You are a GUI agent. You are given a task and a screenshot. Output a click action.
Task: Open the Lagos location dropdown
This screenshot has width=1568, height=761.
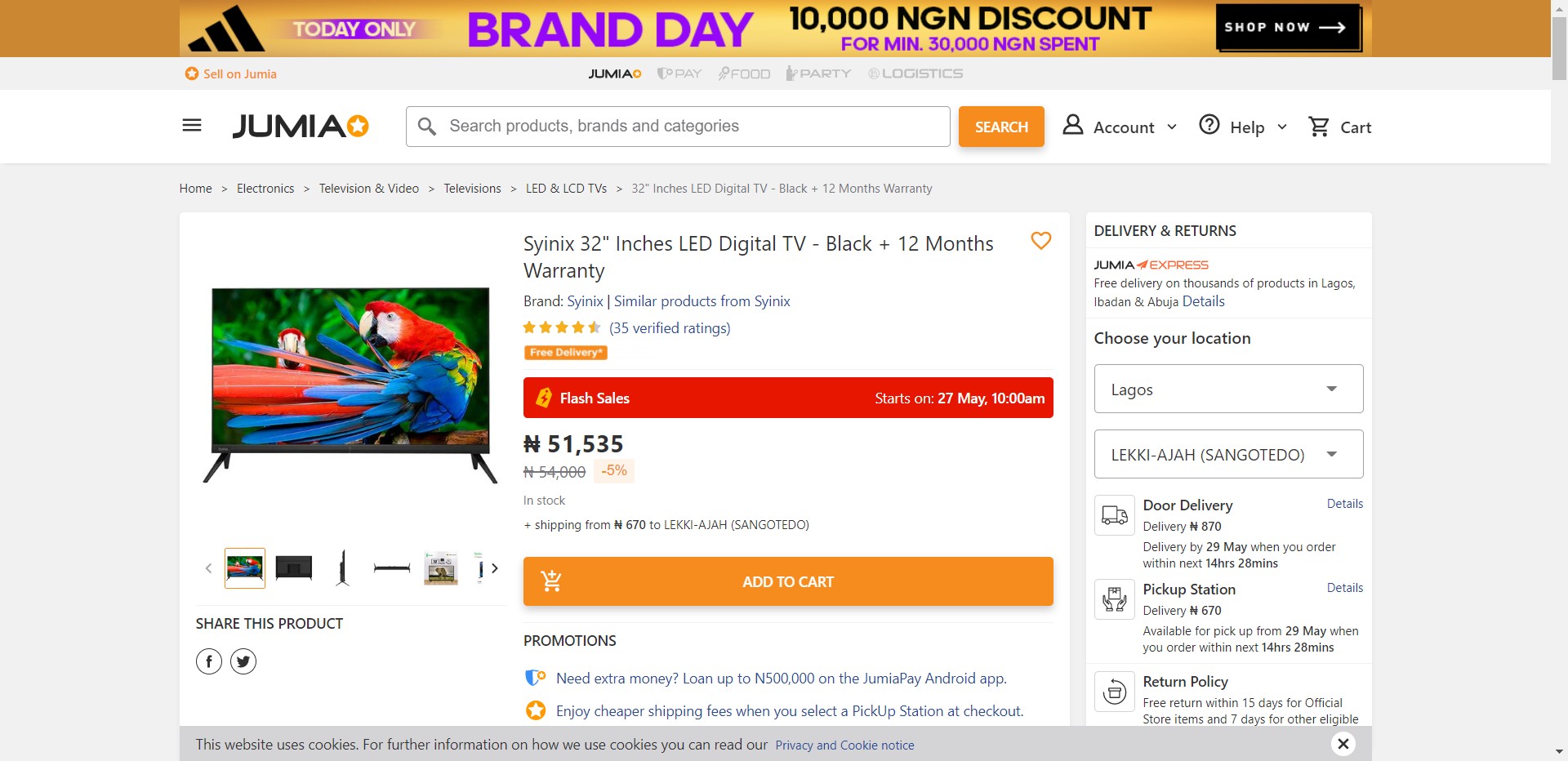[x=1228, y=389]
